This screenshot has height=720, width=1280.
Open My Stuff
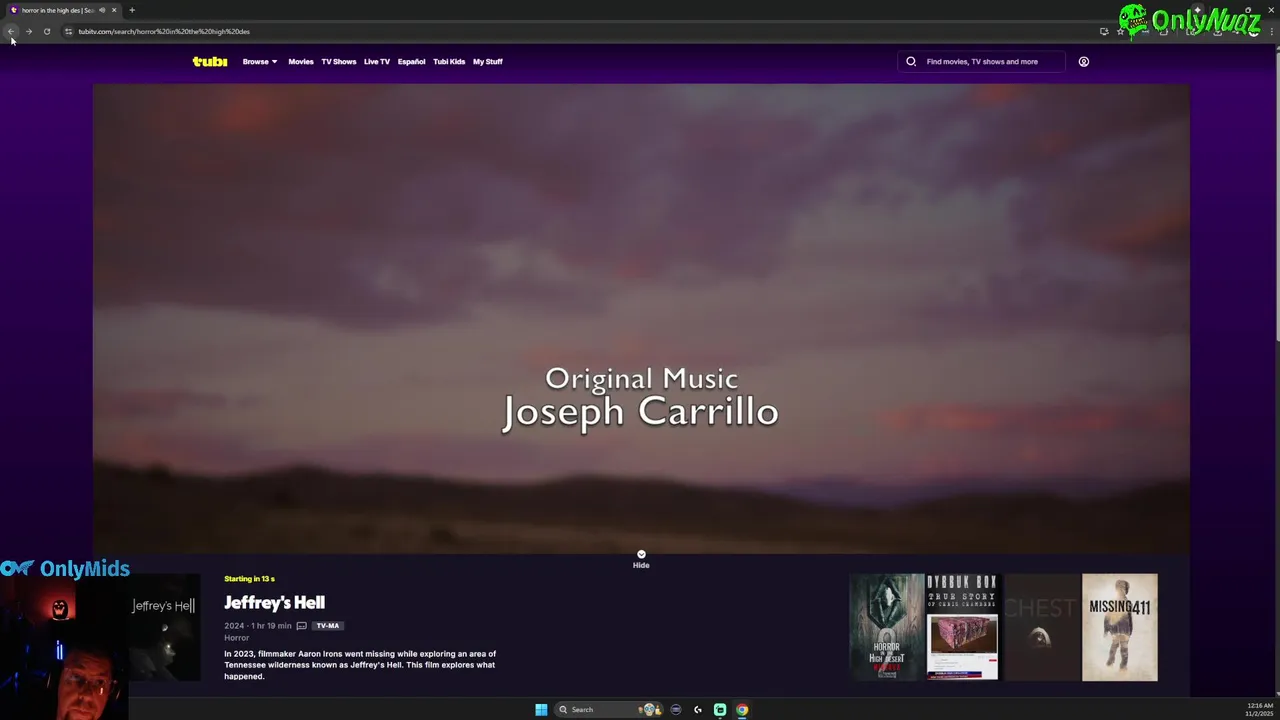click(488, 62)
